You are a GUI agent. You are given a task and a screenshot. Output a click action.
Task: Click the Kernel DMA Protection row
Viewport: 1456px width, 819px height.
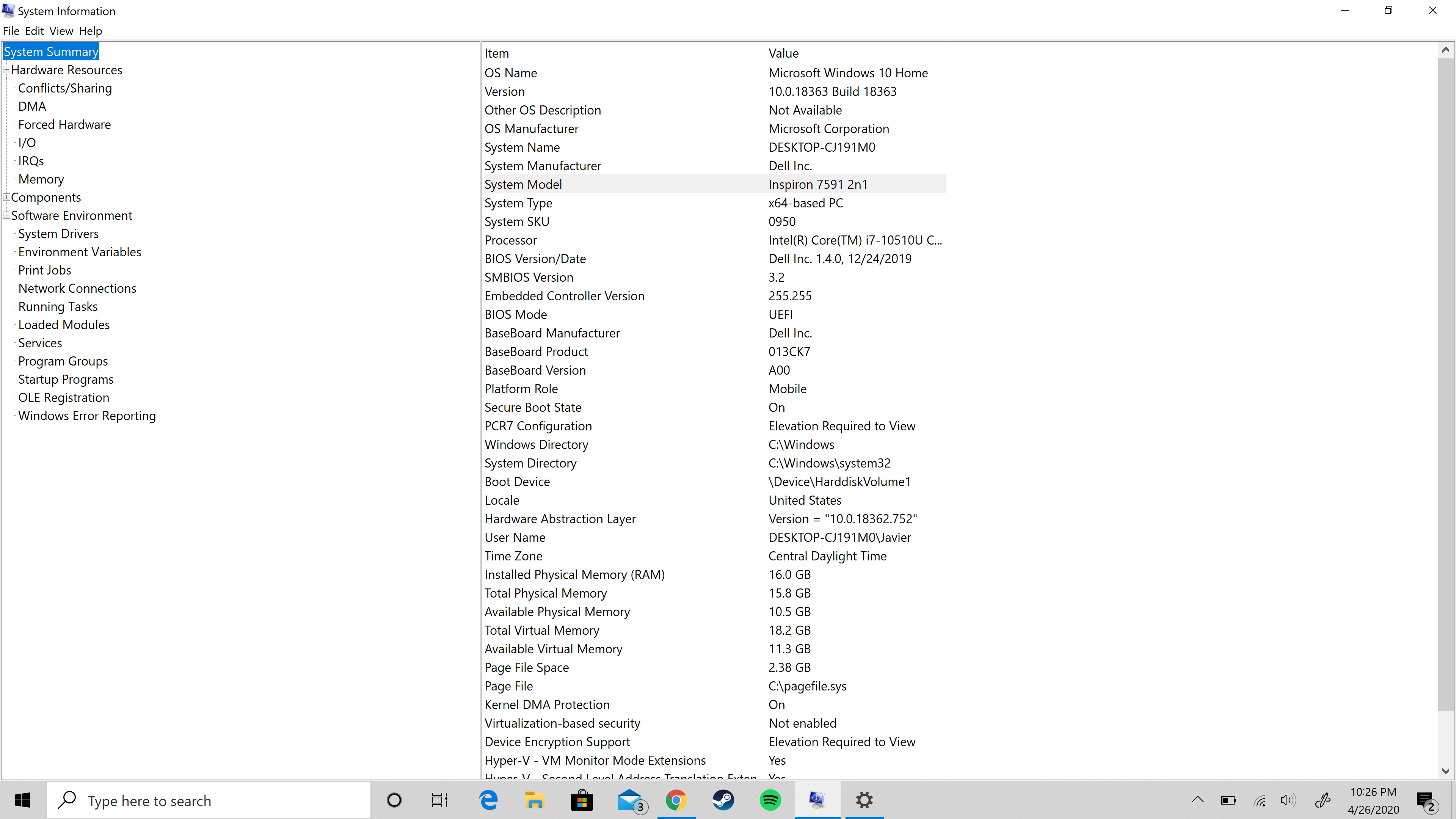(714, 705)
